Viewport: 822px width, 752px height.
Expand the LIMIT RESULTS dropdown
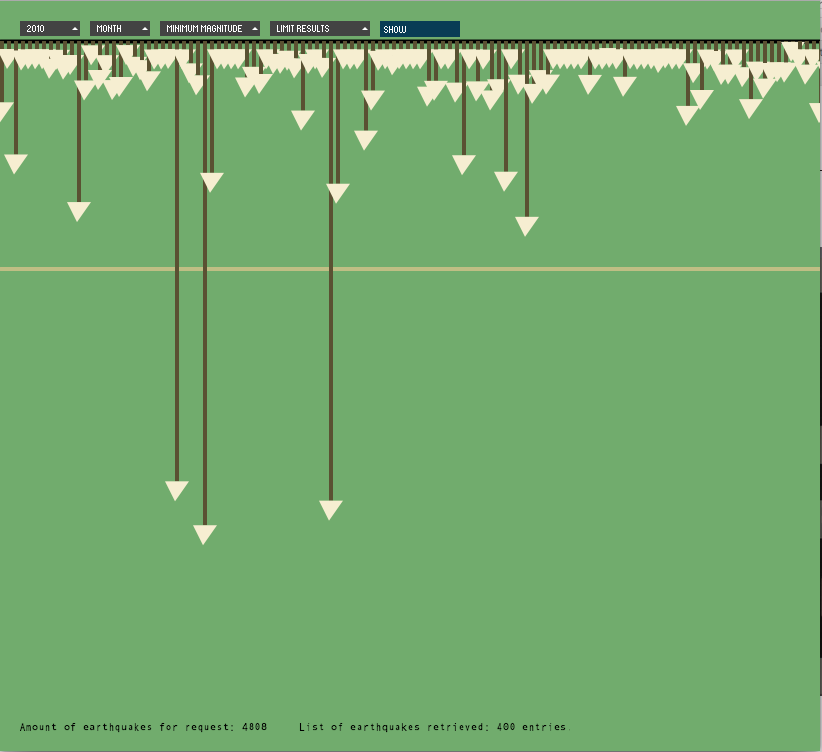320,29
